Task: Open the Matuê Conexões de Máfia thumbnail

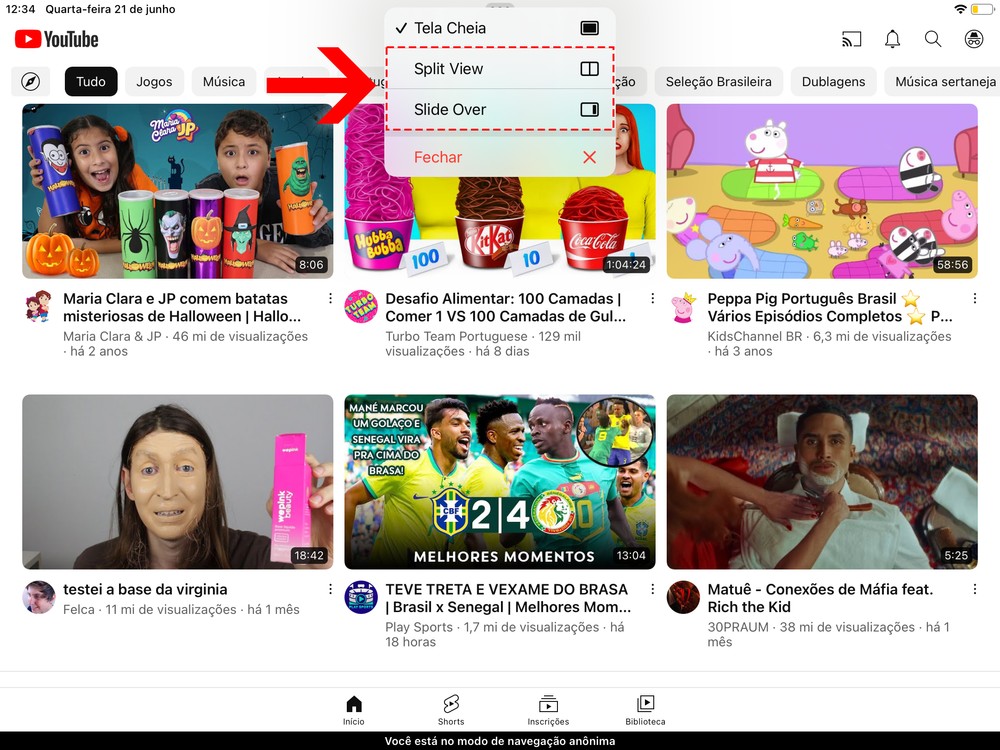Action: 822,482
